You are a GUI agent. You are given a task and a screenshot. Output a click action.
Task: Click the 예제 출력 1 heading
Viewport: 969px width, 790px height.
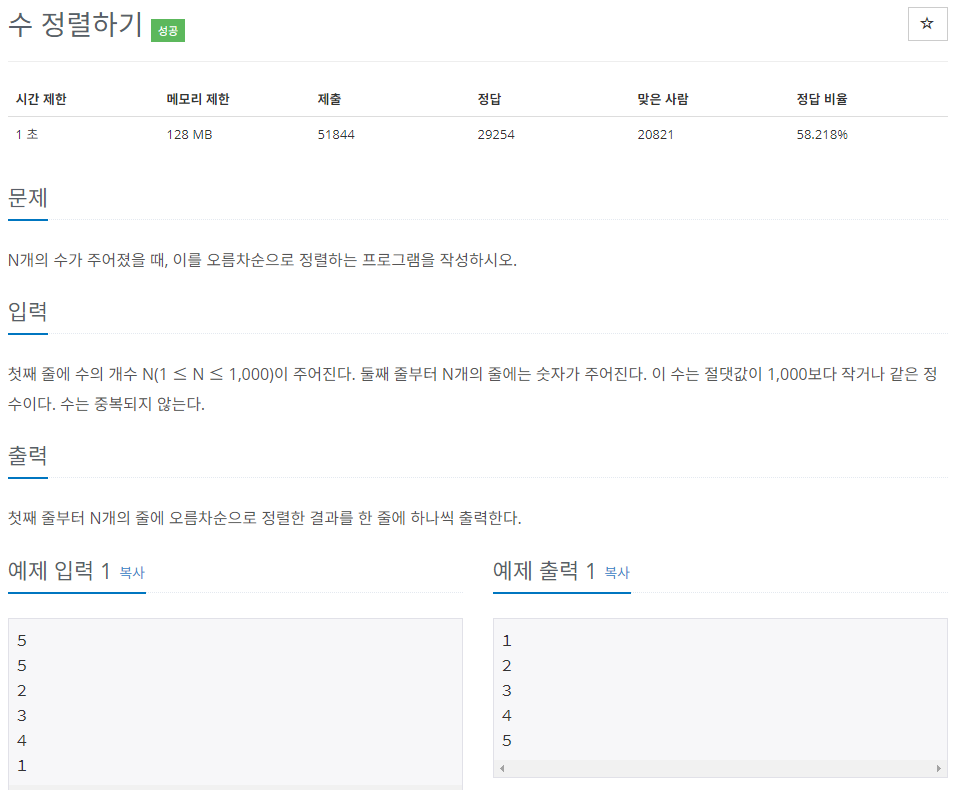pos(544,571)
